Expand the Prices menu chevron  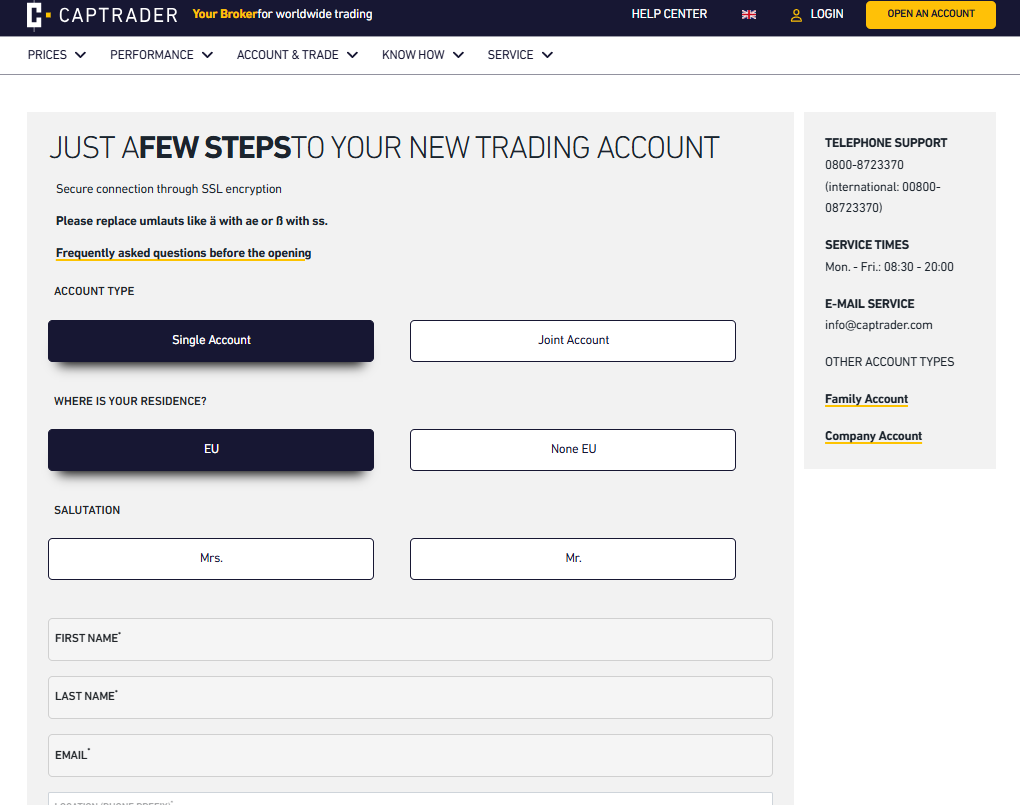click(81, 55)
